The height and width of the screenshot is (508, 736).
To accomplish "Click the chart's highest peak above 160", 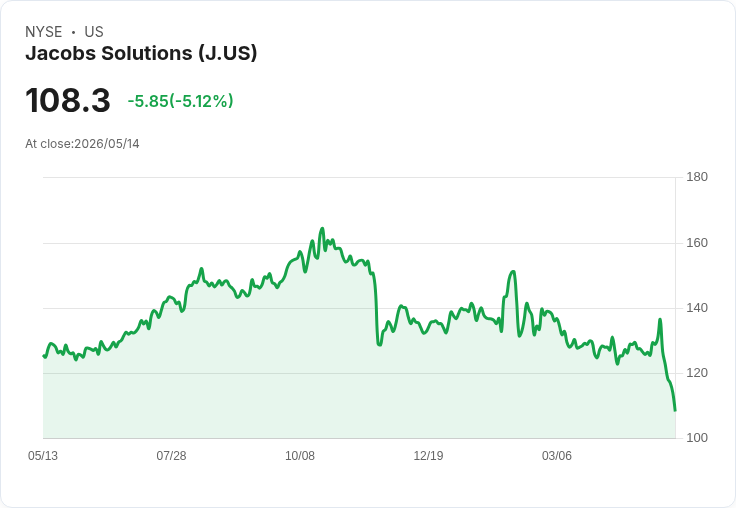I will pyautogui.click(x=322, y=229).
